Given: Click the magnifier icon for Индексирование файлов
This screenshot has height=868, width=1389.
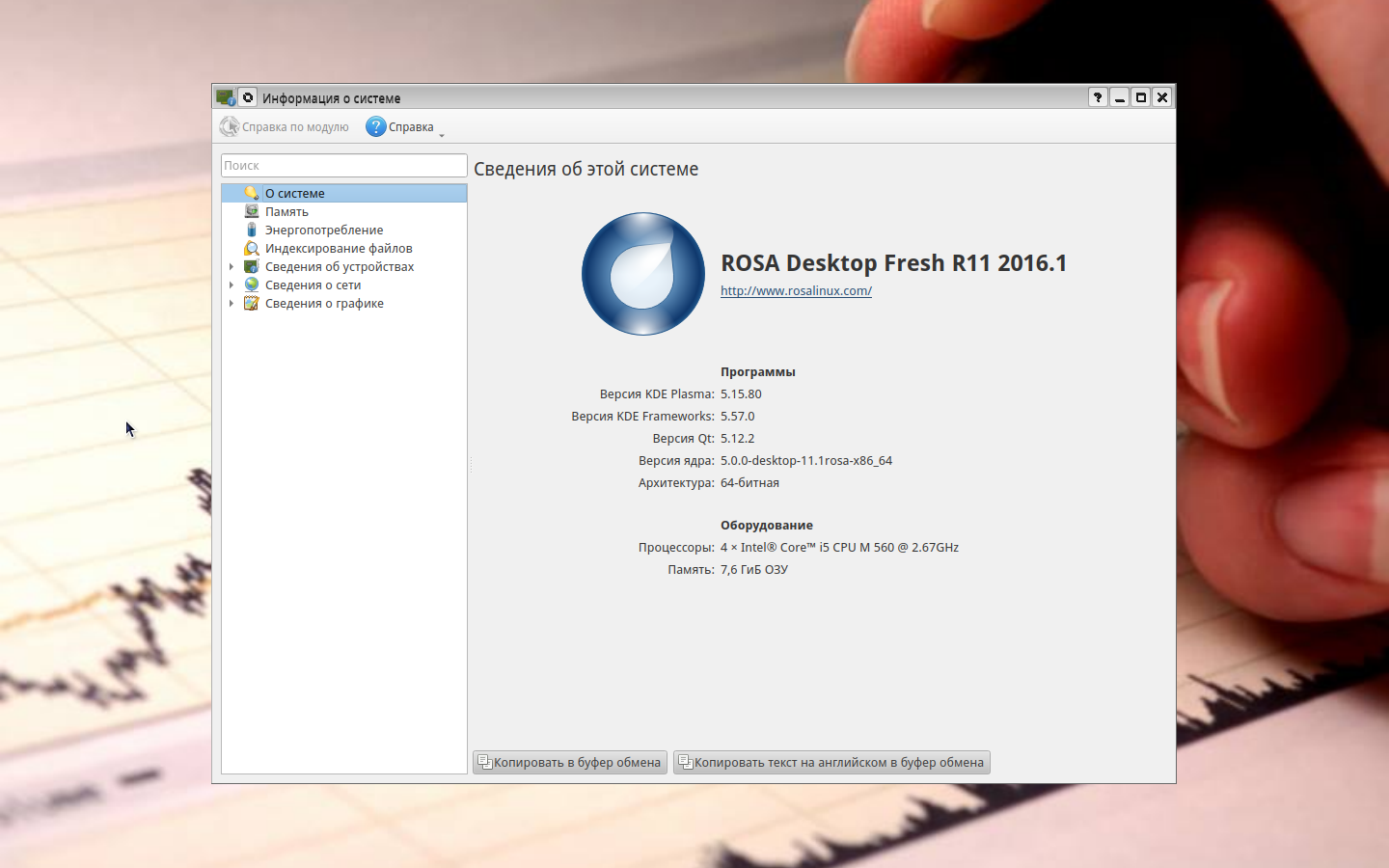Looking at the screenshot, I should (252, 248).
